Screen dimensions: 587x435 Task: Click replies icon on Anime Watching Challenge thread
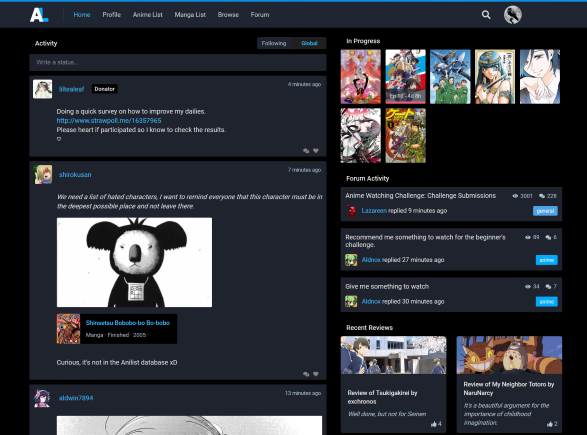[542, 196]
